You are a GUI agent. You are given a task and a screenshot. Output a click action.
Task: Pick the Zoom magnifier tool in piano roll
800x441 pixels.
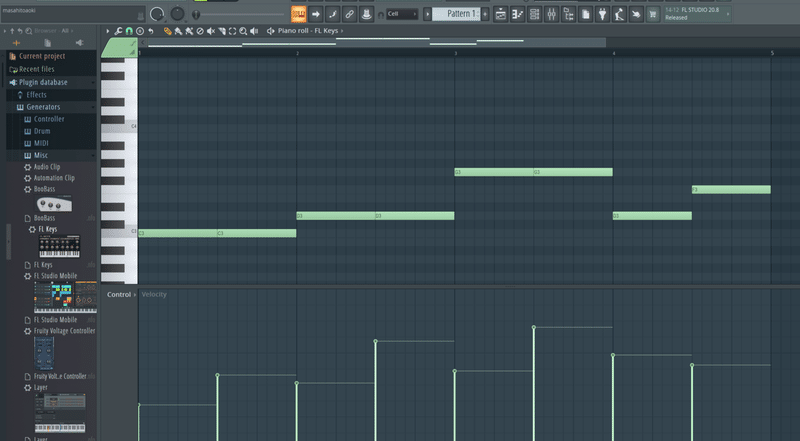point(243,31)
